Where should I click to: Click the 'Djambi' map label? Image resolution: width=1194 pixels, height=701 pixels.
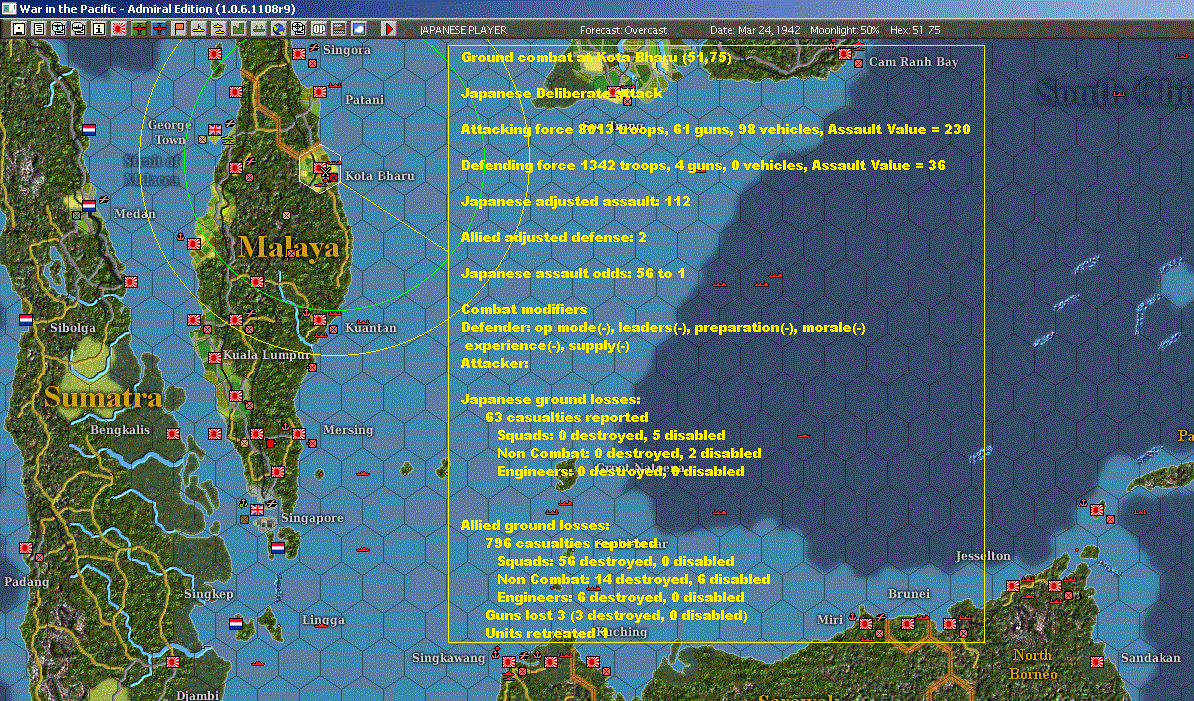(x=197, y=695)
